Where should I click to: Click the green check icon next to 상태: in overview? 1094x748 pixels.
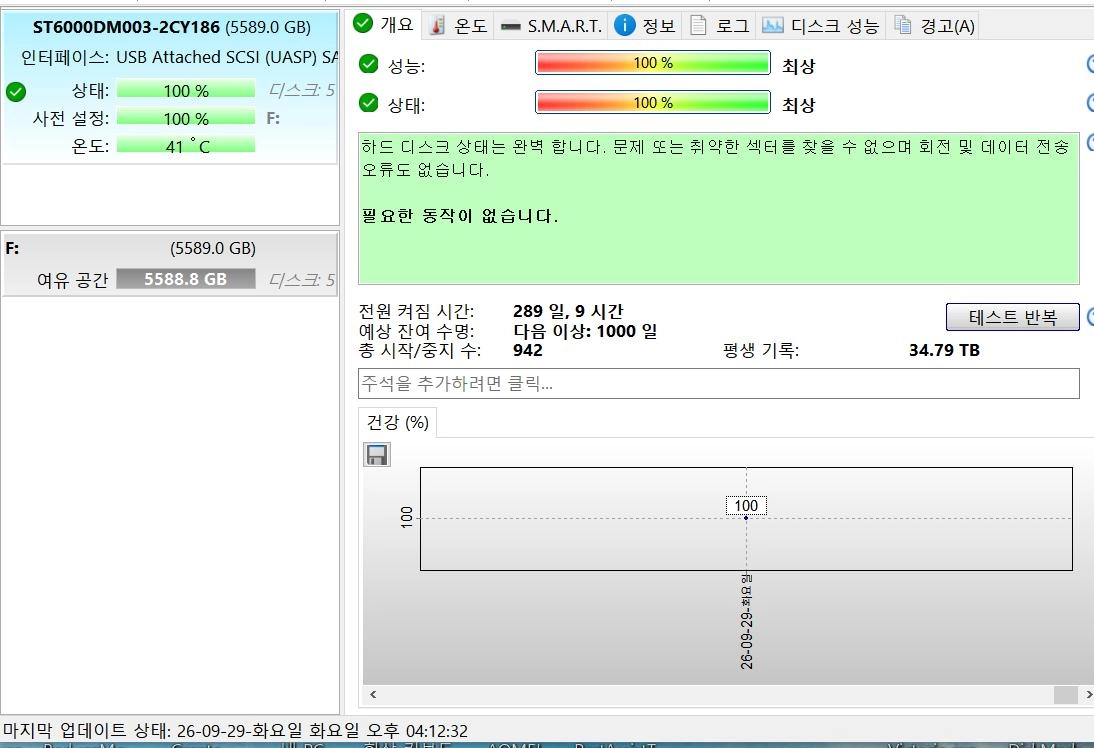point(368,103)
